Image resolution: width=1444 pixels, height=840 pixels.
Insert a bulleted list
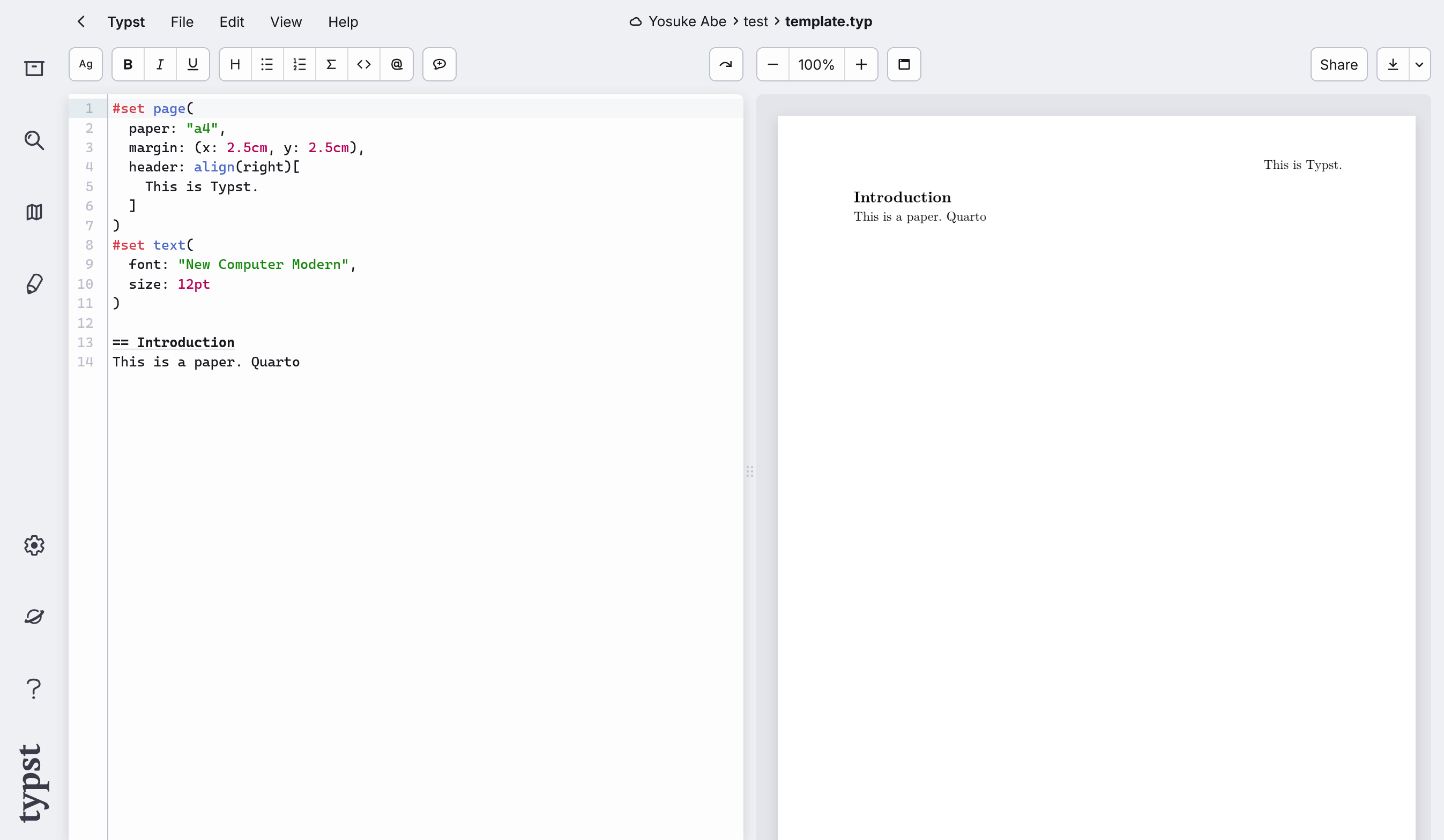(267, 64)
